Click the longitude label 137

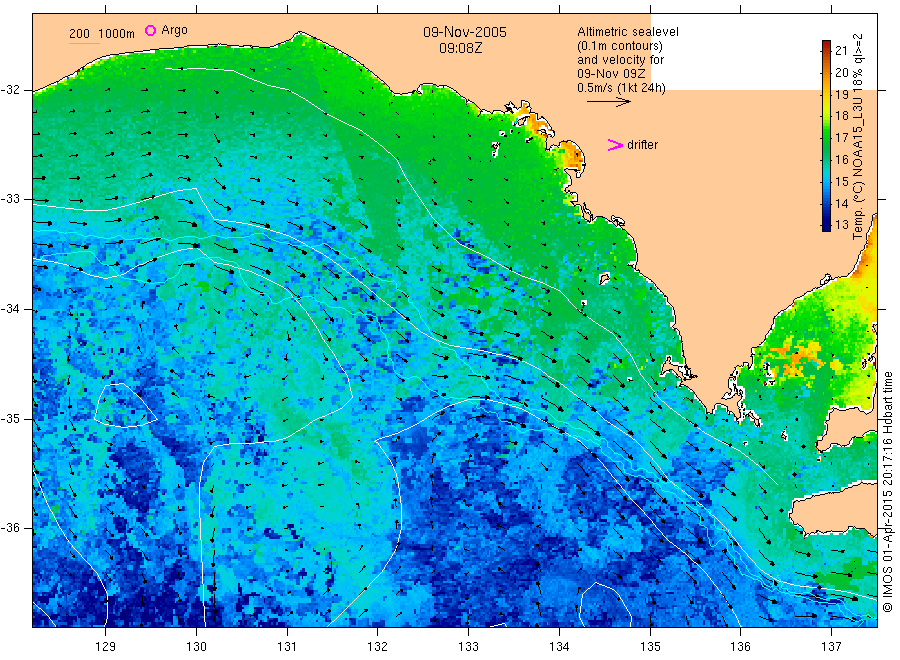831,646
